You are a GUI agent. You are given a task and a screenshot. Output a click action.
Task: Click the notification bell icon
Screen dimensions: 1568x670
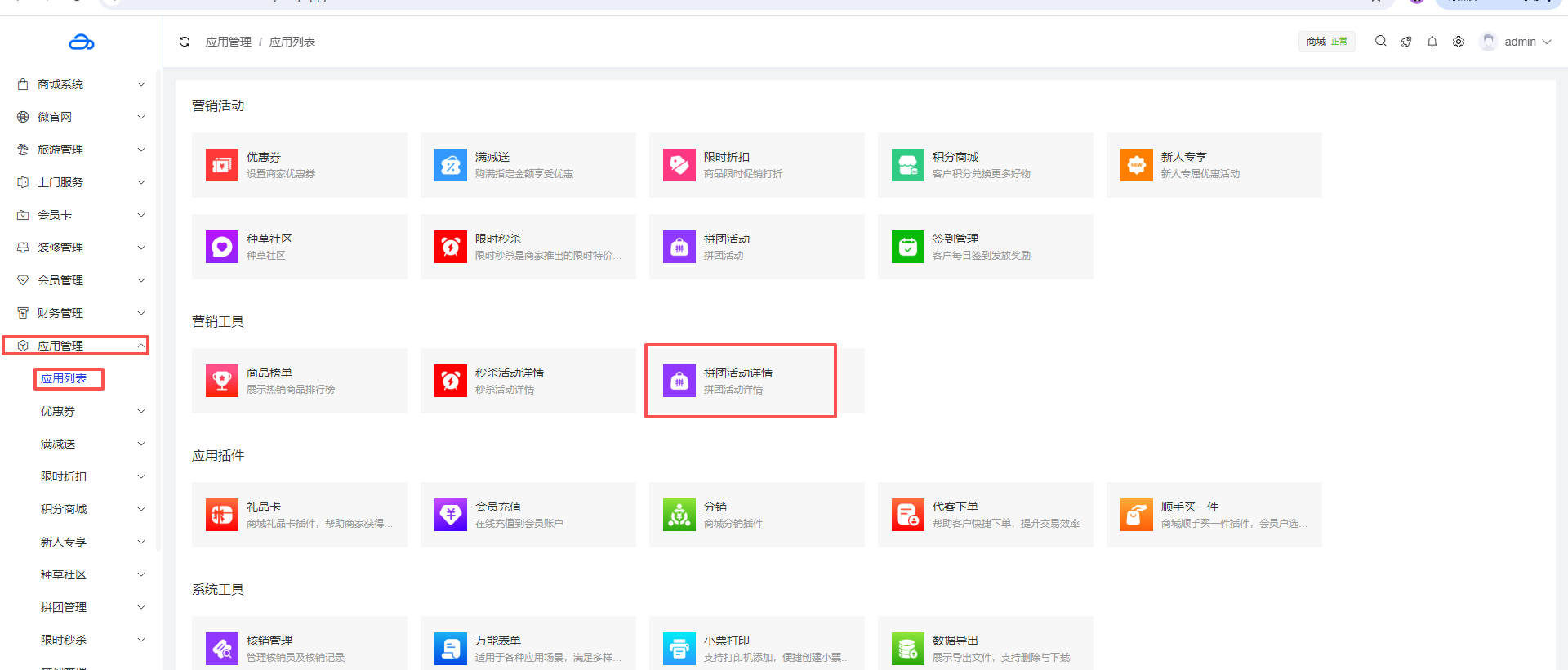click(x=1432, y=42)
